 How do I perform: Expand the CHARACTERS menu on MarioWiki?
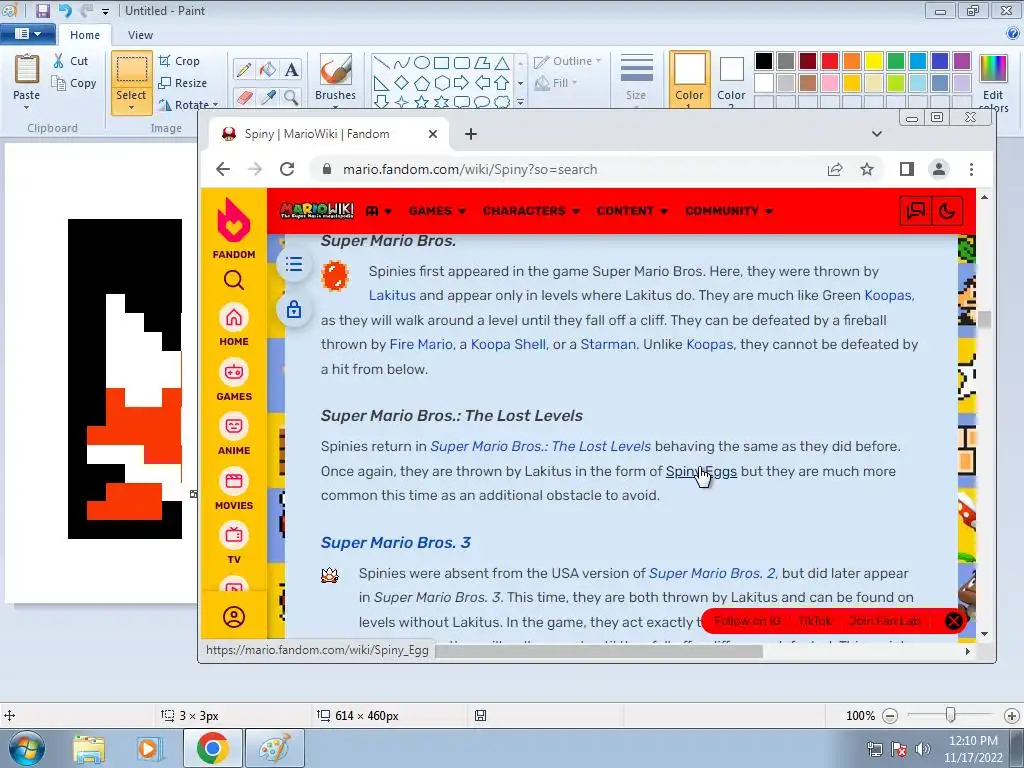click(531, 211)
